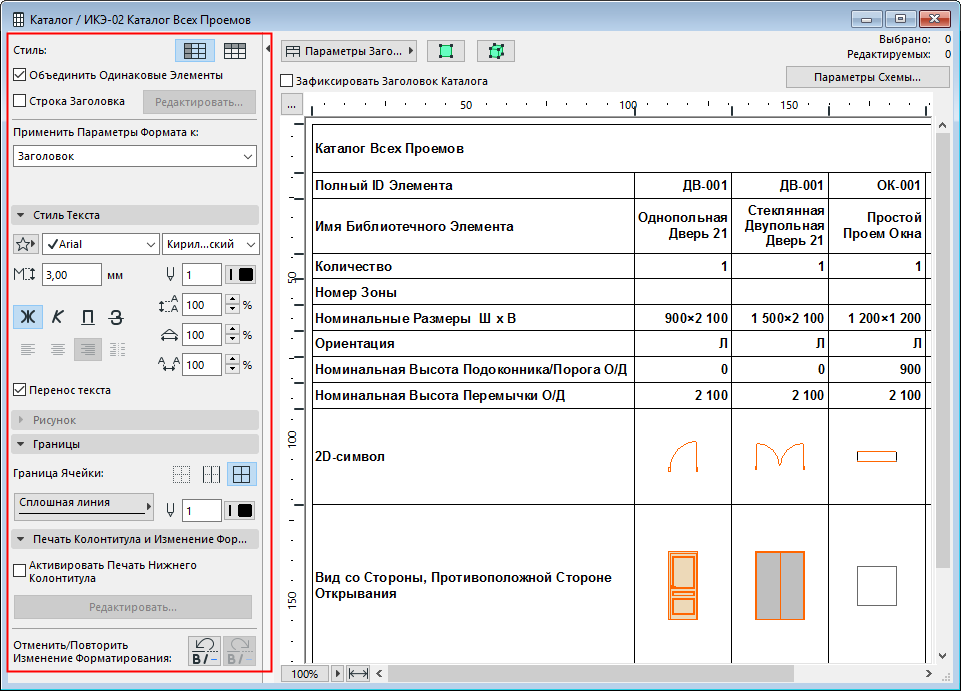Viewport: 961px width, 691px height.
Task: Open the Заголовок format target dropdown
Action: (136, 156)
